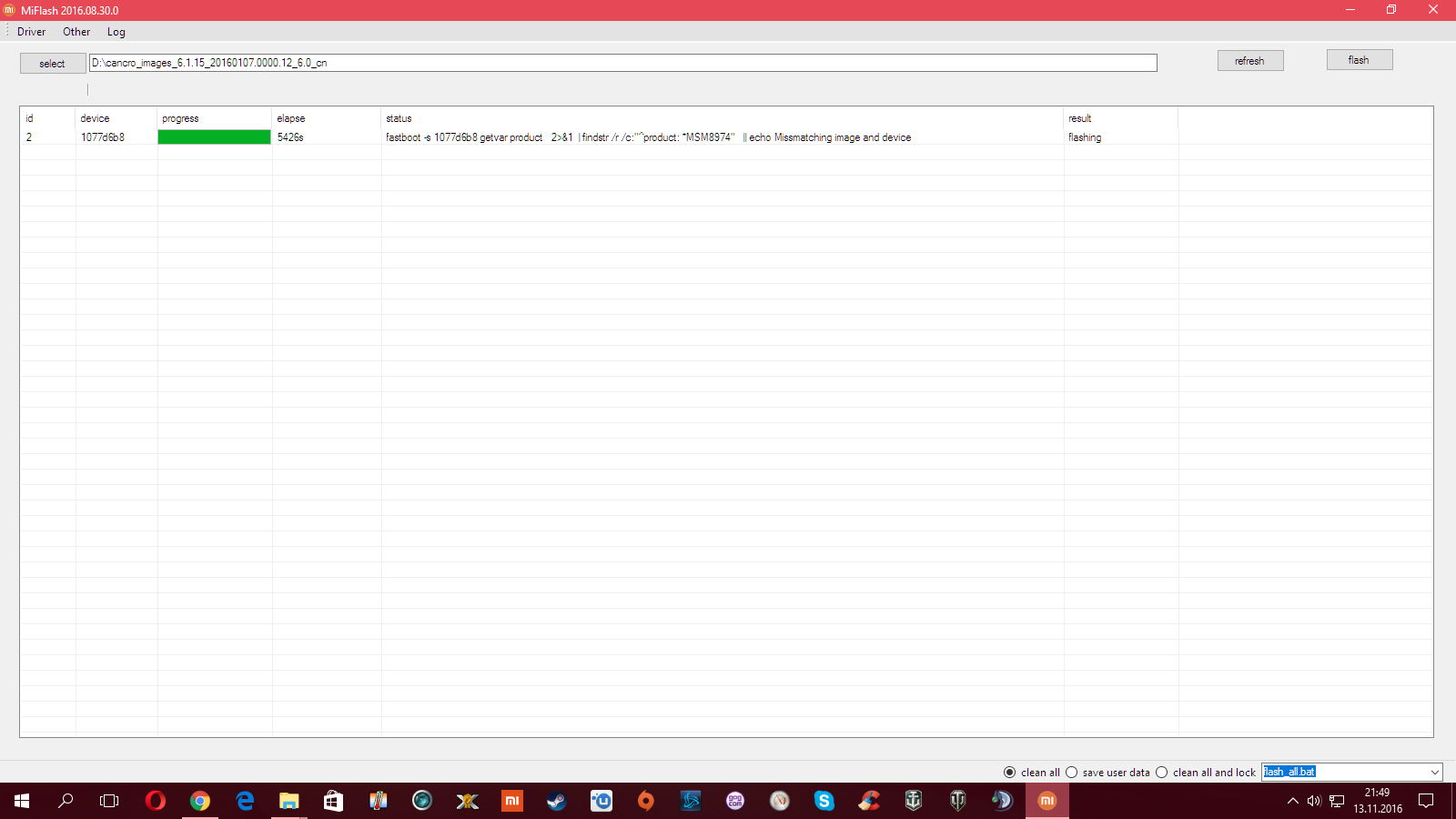Open the Windows Store taskbar icon

coord(333,801)
